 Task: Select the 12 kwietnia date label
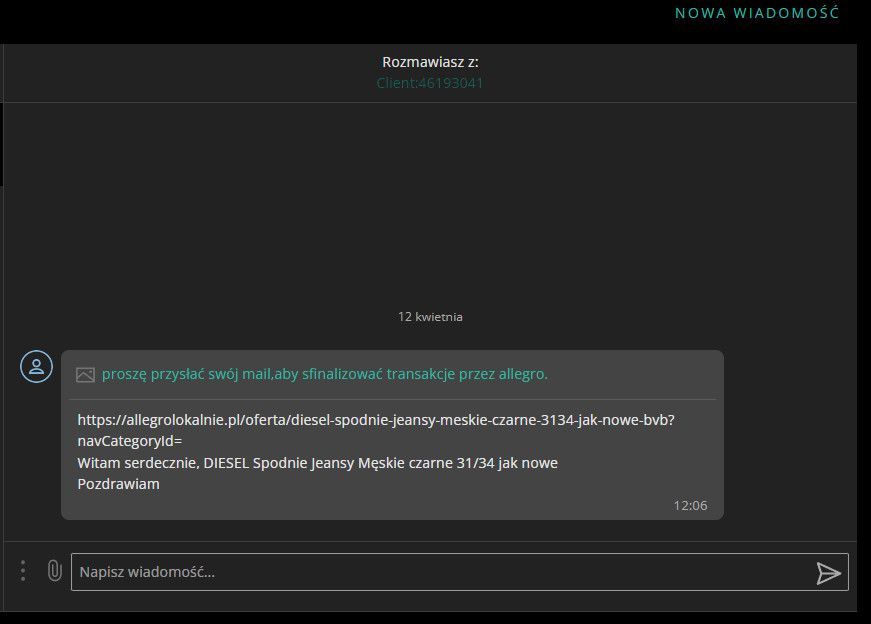tap(430, 317)
